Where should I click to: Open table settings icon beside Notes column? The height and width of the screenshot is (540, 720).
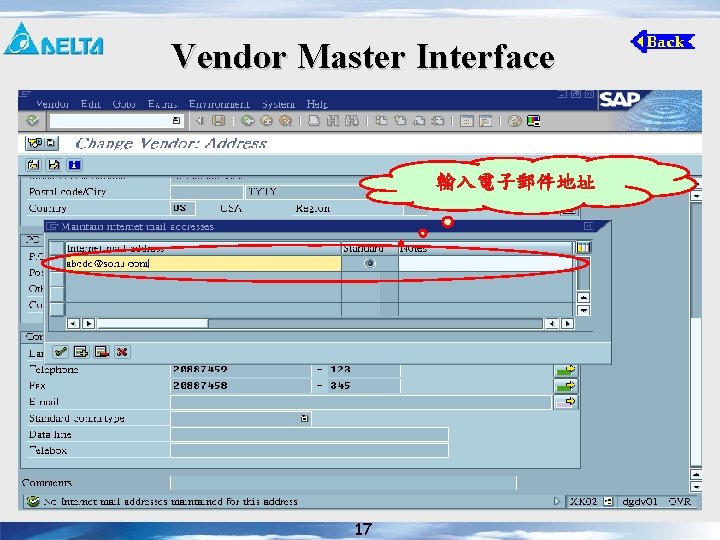coord(583,248)
